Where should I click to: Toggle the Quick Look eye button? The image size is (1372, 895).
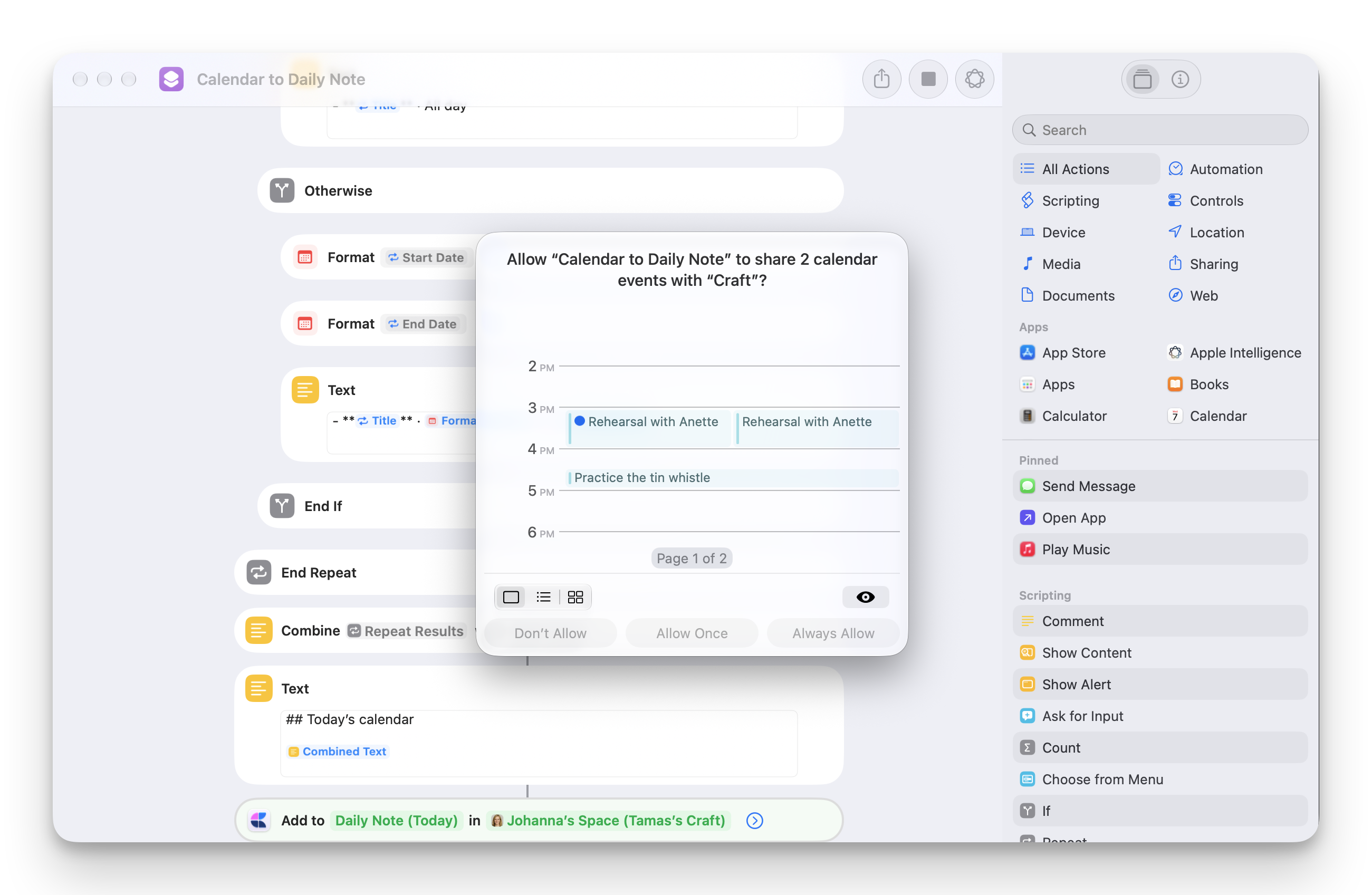coord(865,596)
